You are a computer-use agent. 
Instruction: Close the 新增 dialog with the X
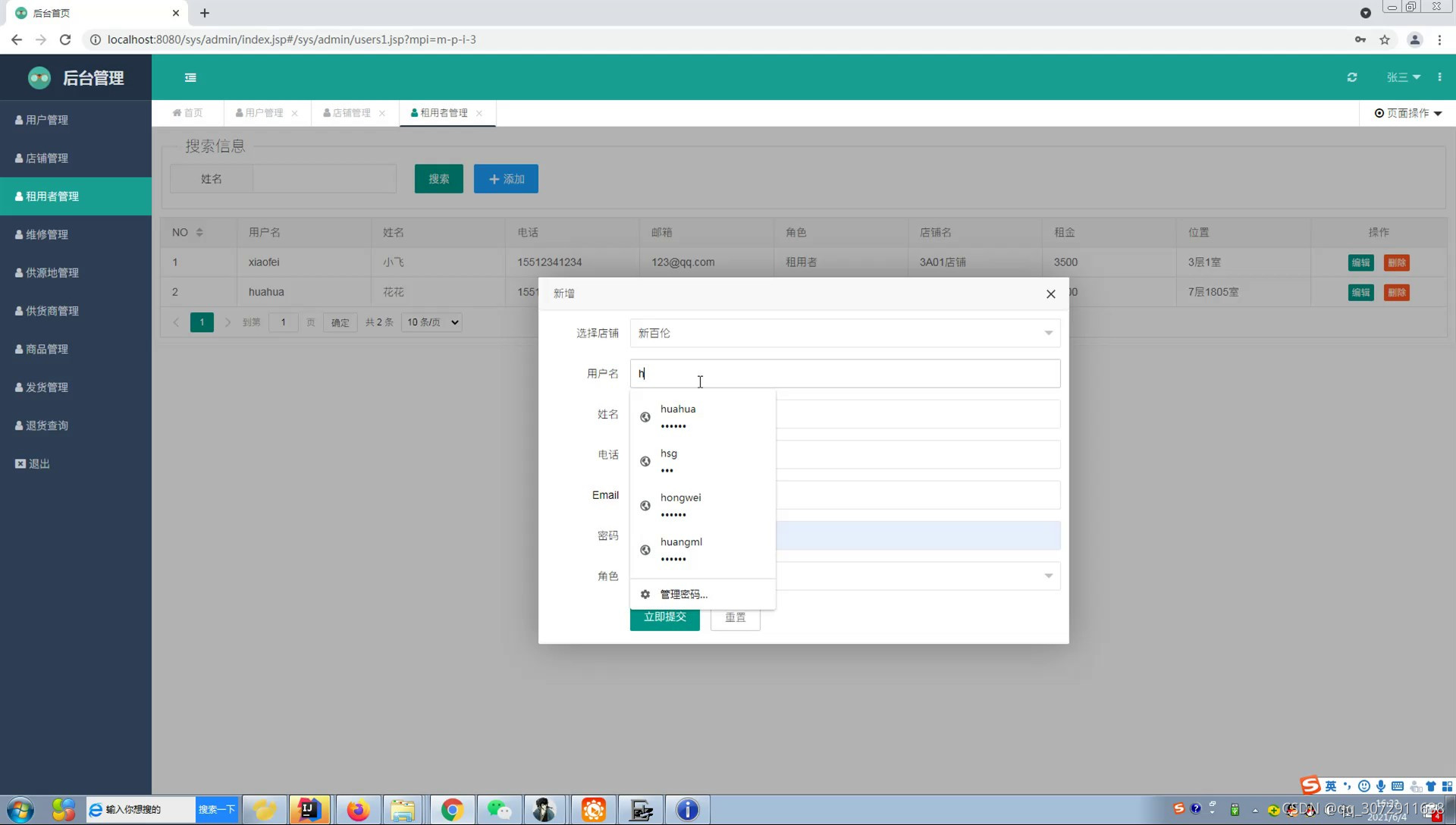1051,294
